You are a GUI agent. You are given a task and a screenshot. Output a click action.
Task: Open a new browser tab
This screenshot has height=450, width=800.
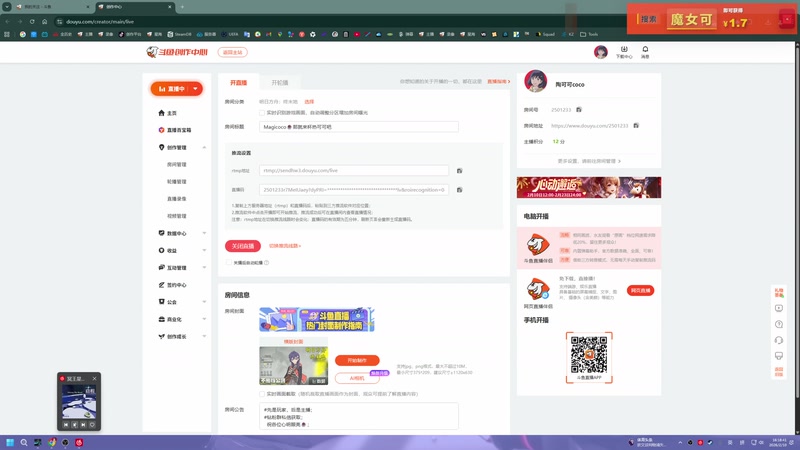pyautogui.click(x=182, y=7)
